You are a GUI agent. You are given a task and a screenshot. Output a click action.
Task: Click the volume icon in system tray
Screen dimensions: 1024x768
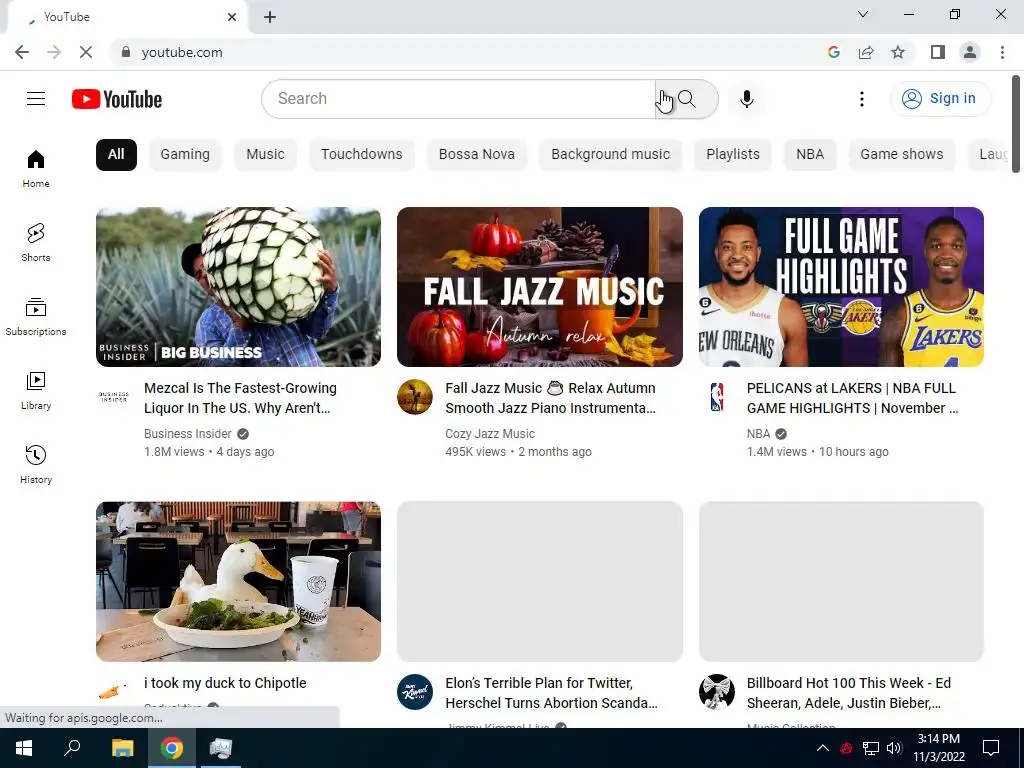point(894,748)
